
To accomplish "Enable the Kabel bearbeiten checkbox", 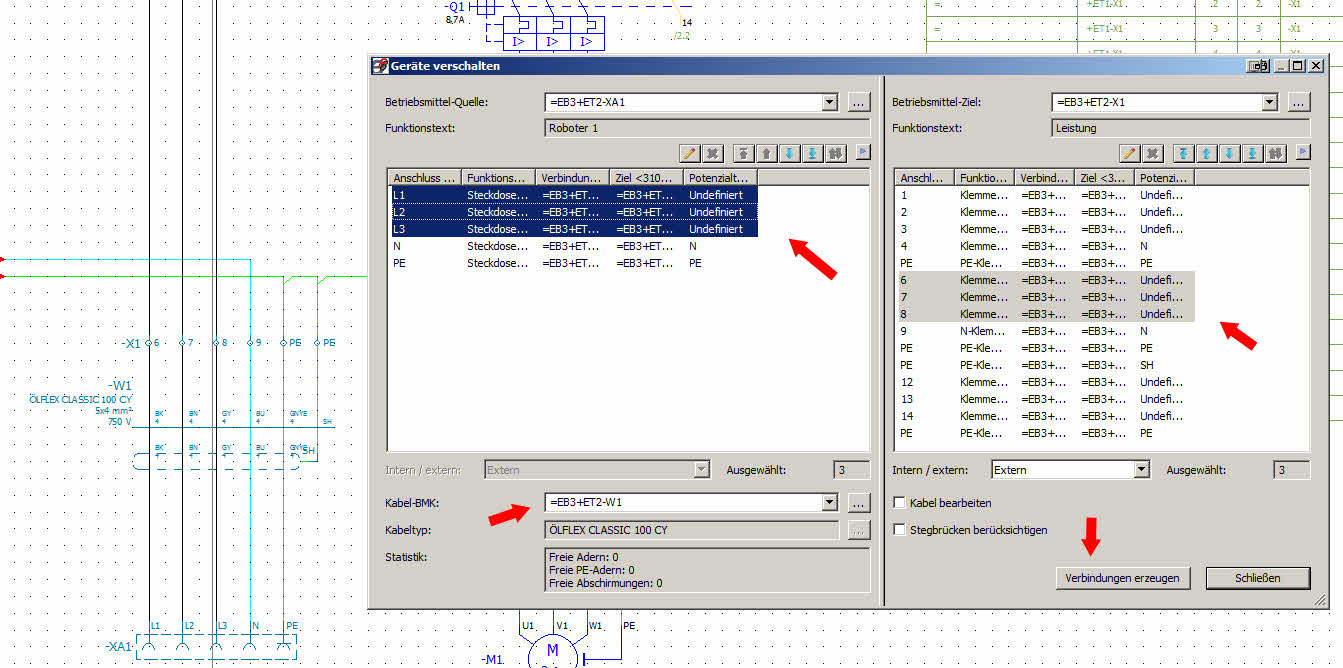I will (x=899, y=503).
